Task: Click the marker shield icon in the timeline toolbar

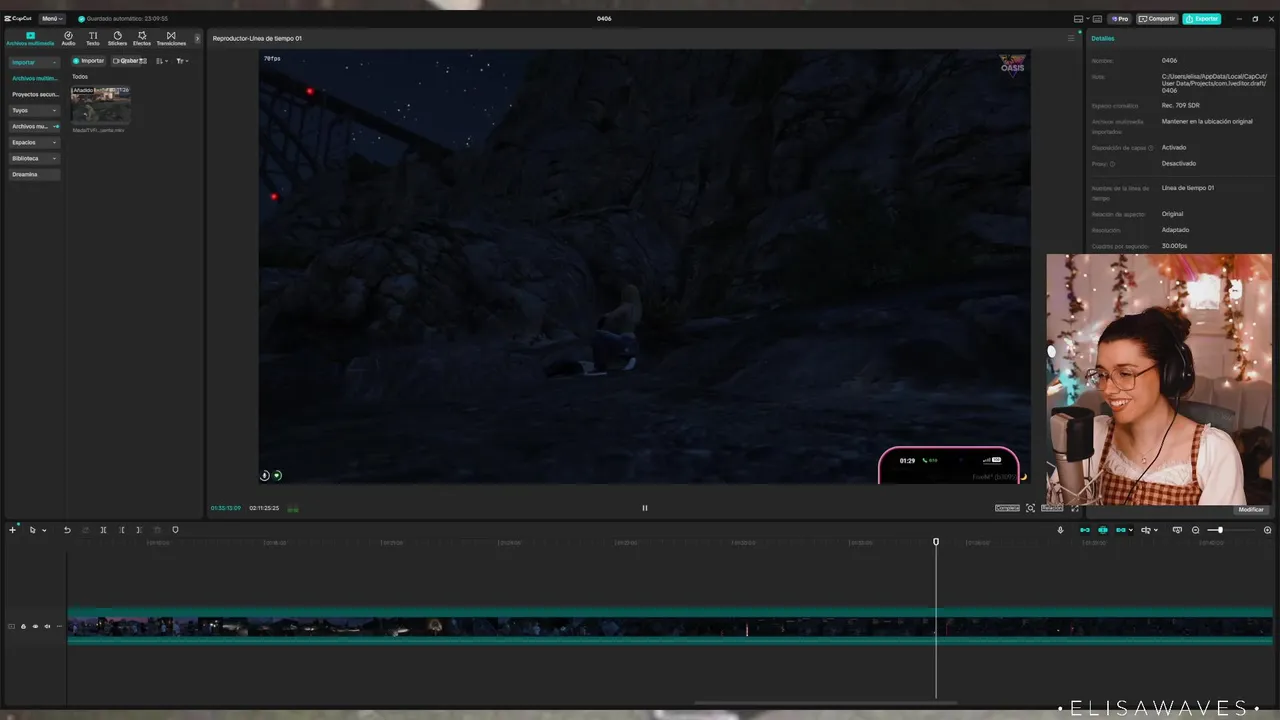Action: coord(175,530)
